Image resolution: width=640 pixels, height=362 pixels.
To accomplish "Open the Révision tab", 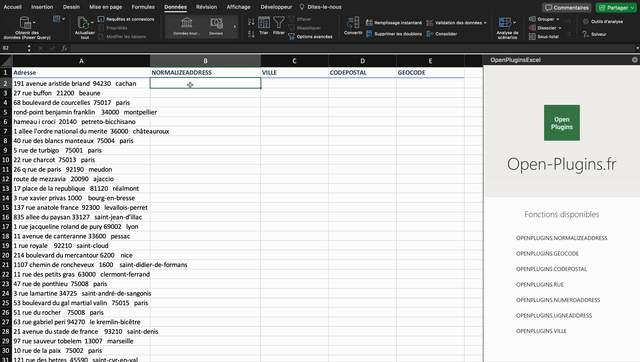I will [206, 7].
